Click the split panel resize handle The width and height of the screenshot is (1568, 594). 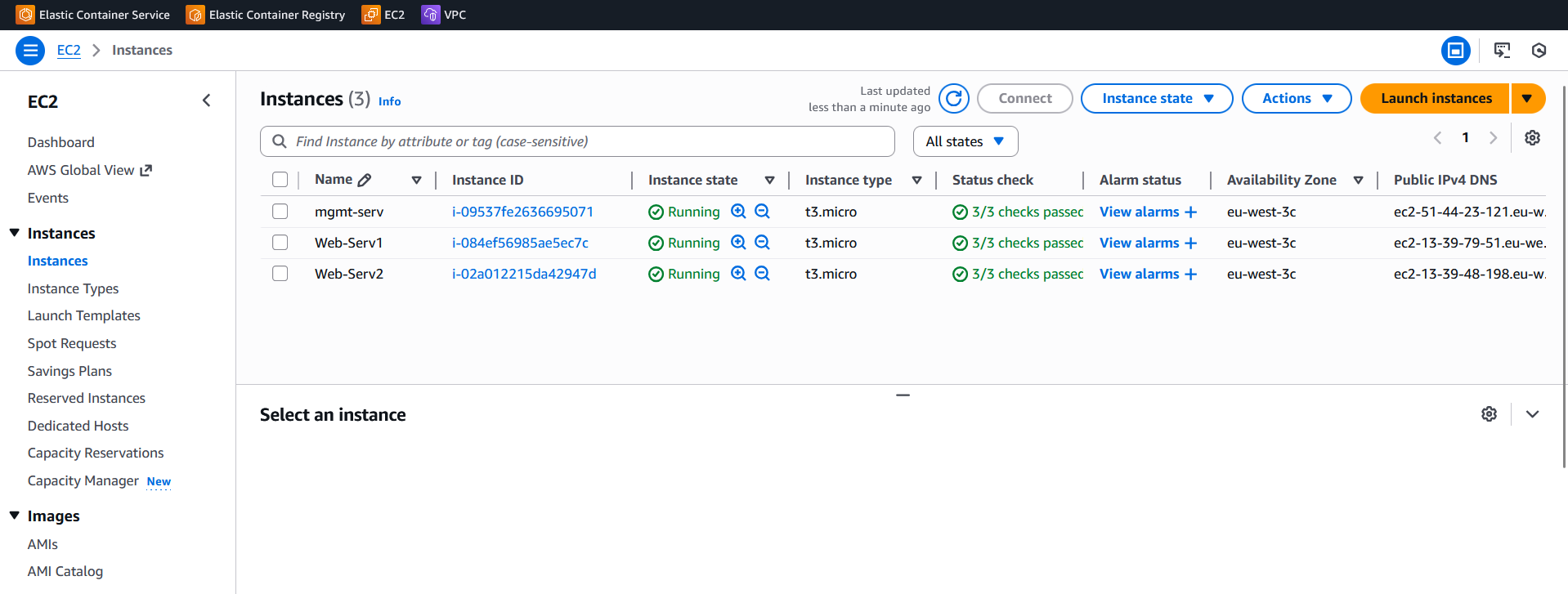(903, 395)
